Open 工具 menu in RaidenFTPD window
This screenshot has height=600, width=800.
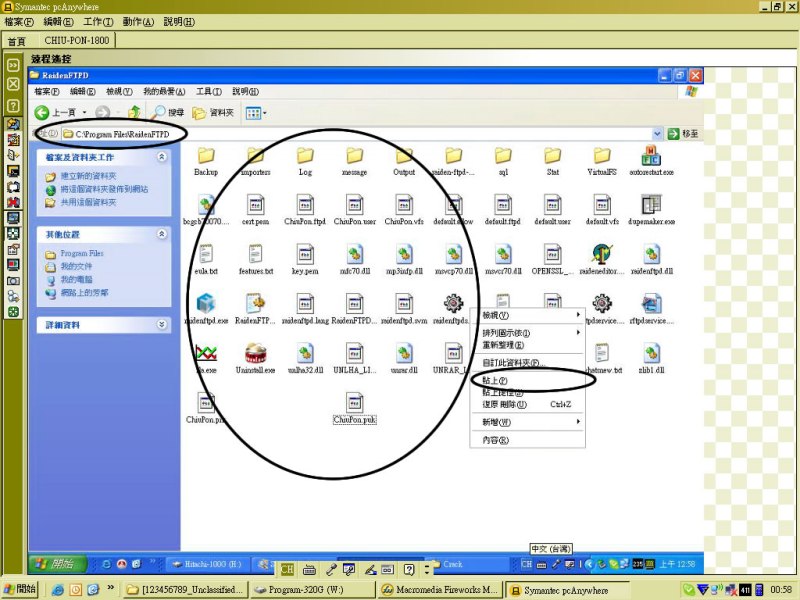pos(209,91)
